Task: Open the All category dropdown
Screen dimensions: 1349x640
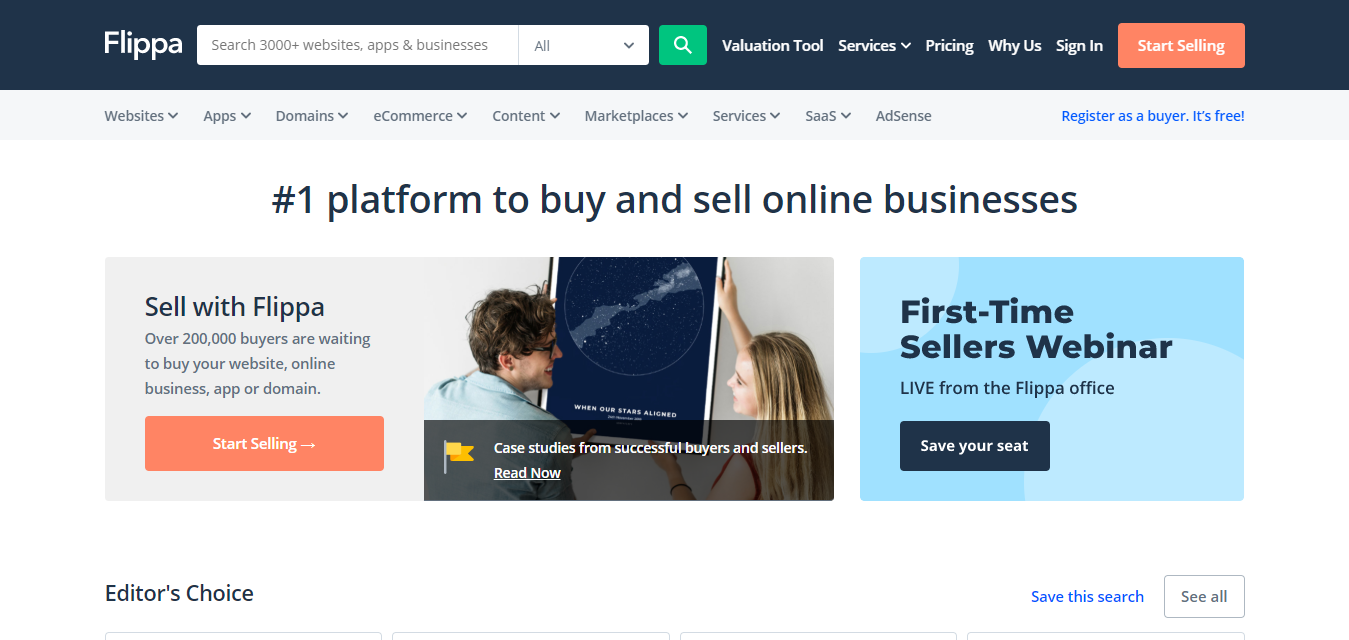Action: coord(583,45)
